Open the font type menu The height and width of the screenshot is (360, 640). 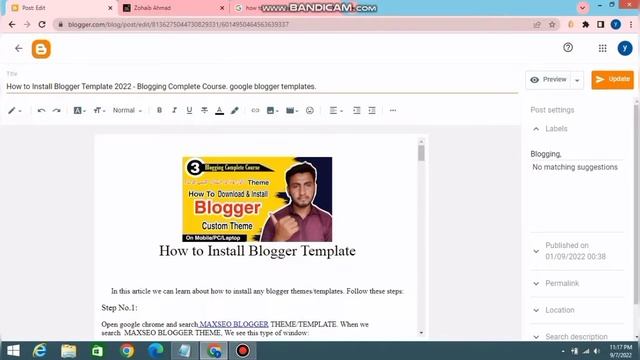(x=79, y=111)
